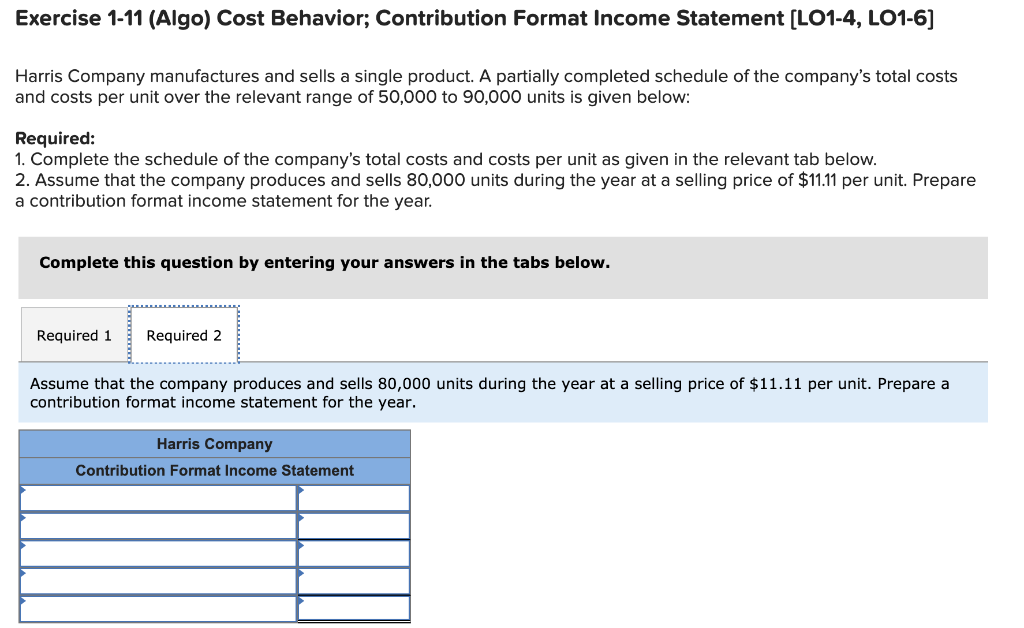Open second row label dropdown in income statement
This screenshot has height=628, width=1024.
coord(159,526)
